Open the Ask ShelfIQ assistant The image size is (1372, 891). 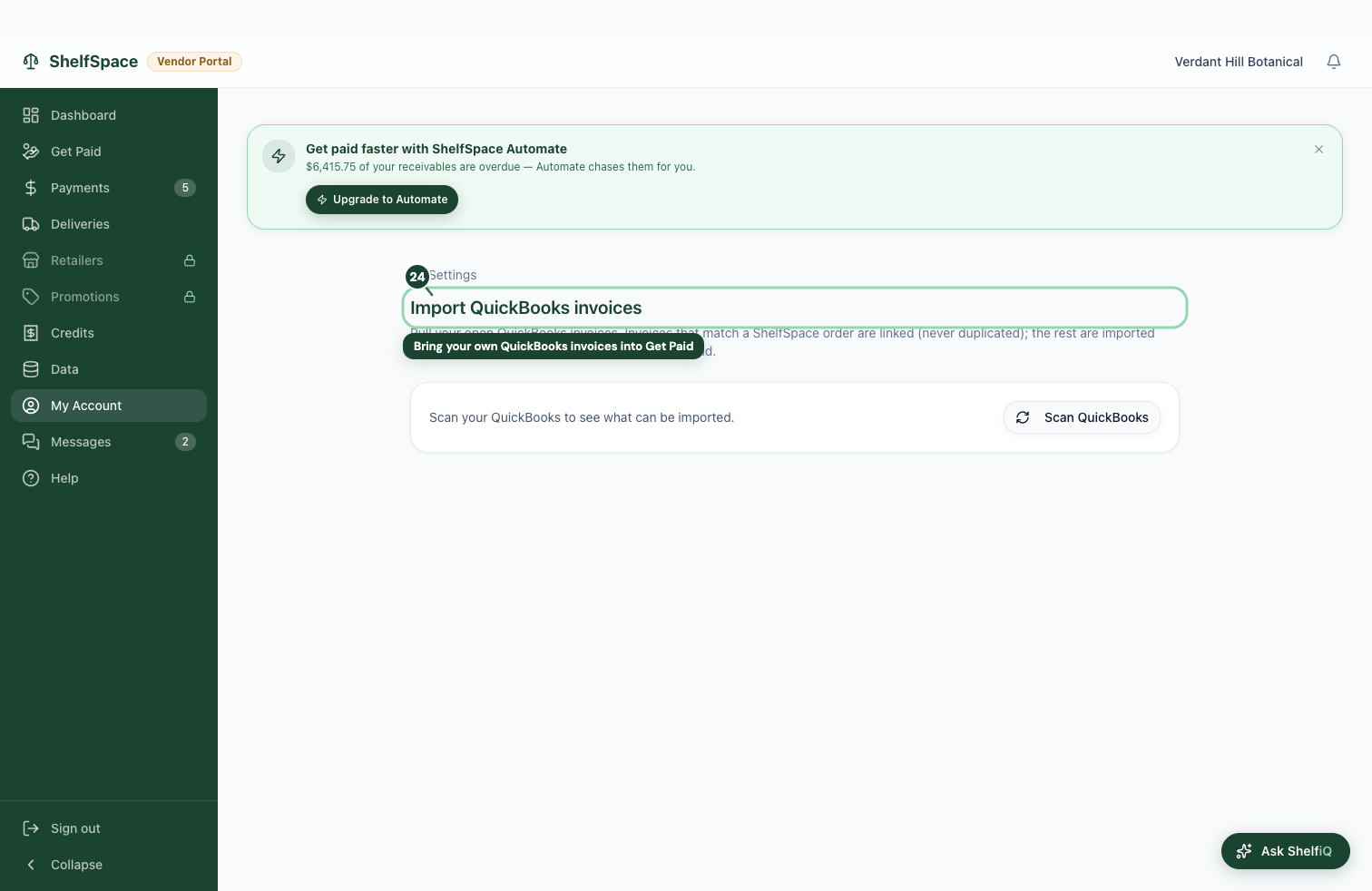point(1286,851)
